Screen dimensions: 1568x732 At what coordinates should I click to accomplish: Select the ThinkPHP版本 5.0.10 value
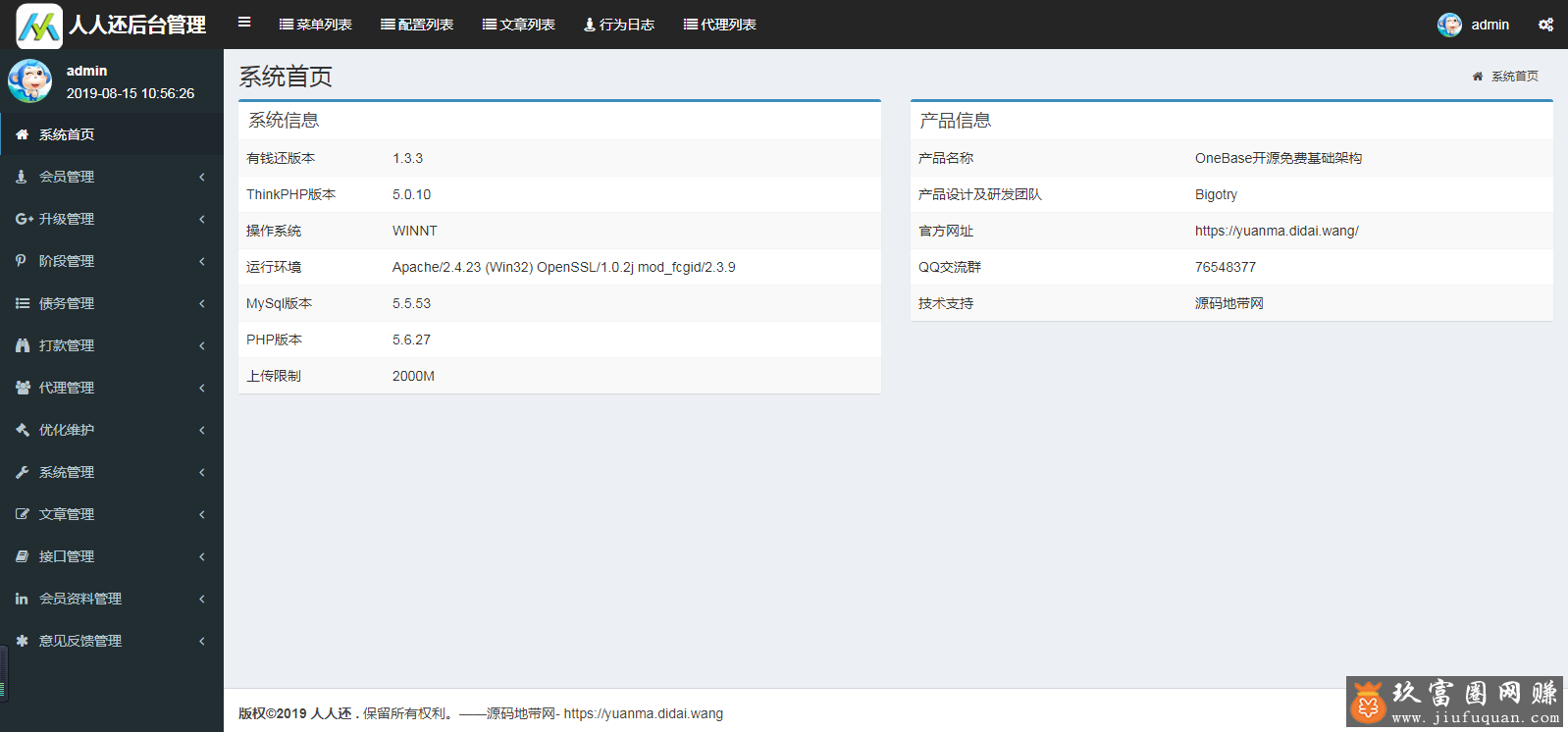coord(411,194)
